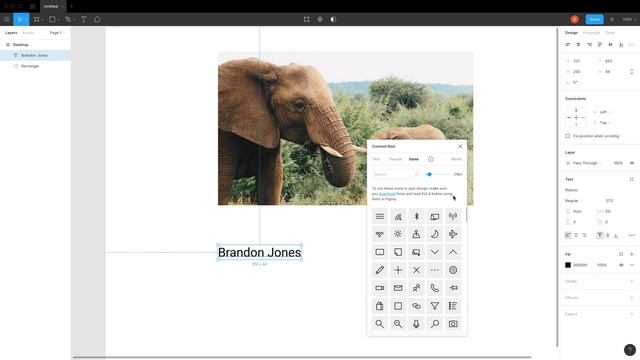This screenshot has width=640, height=360.
Task: Enable Fix position when scrolling checkbox
Action: coord(567,136)
